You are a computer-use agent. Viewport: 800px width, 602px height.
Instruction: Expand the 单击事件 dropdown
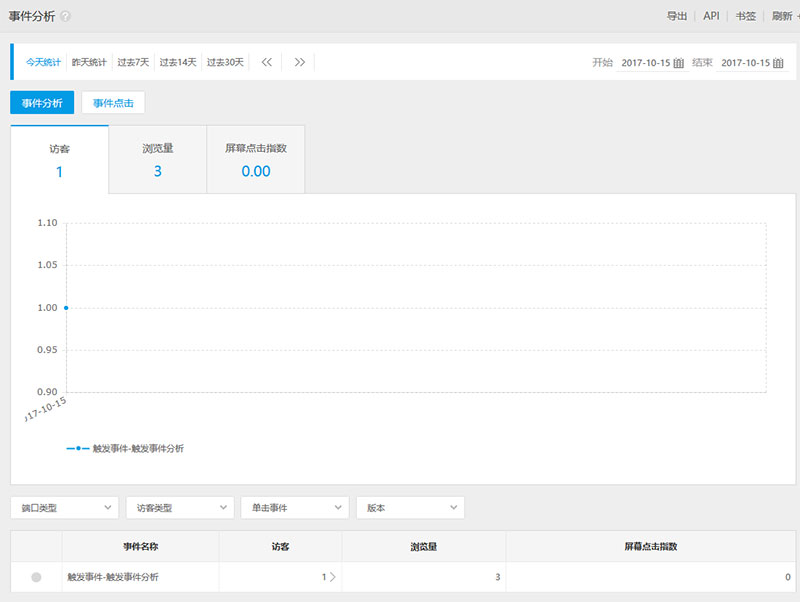click(295, 508)
